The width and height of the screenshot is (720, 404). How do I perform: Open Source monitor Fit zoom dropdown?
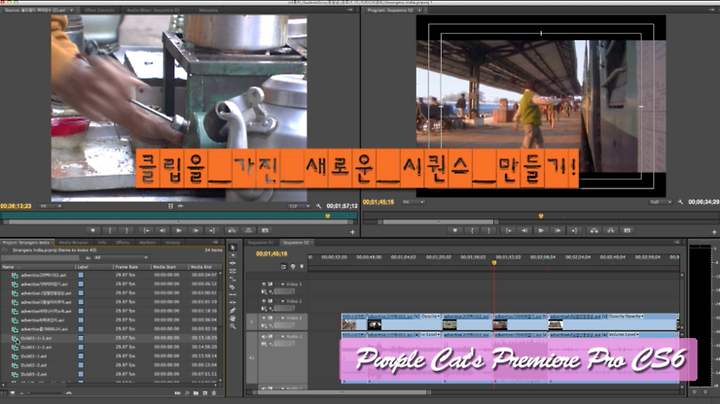pos(51,206)
